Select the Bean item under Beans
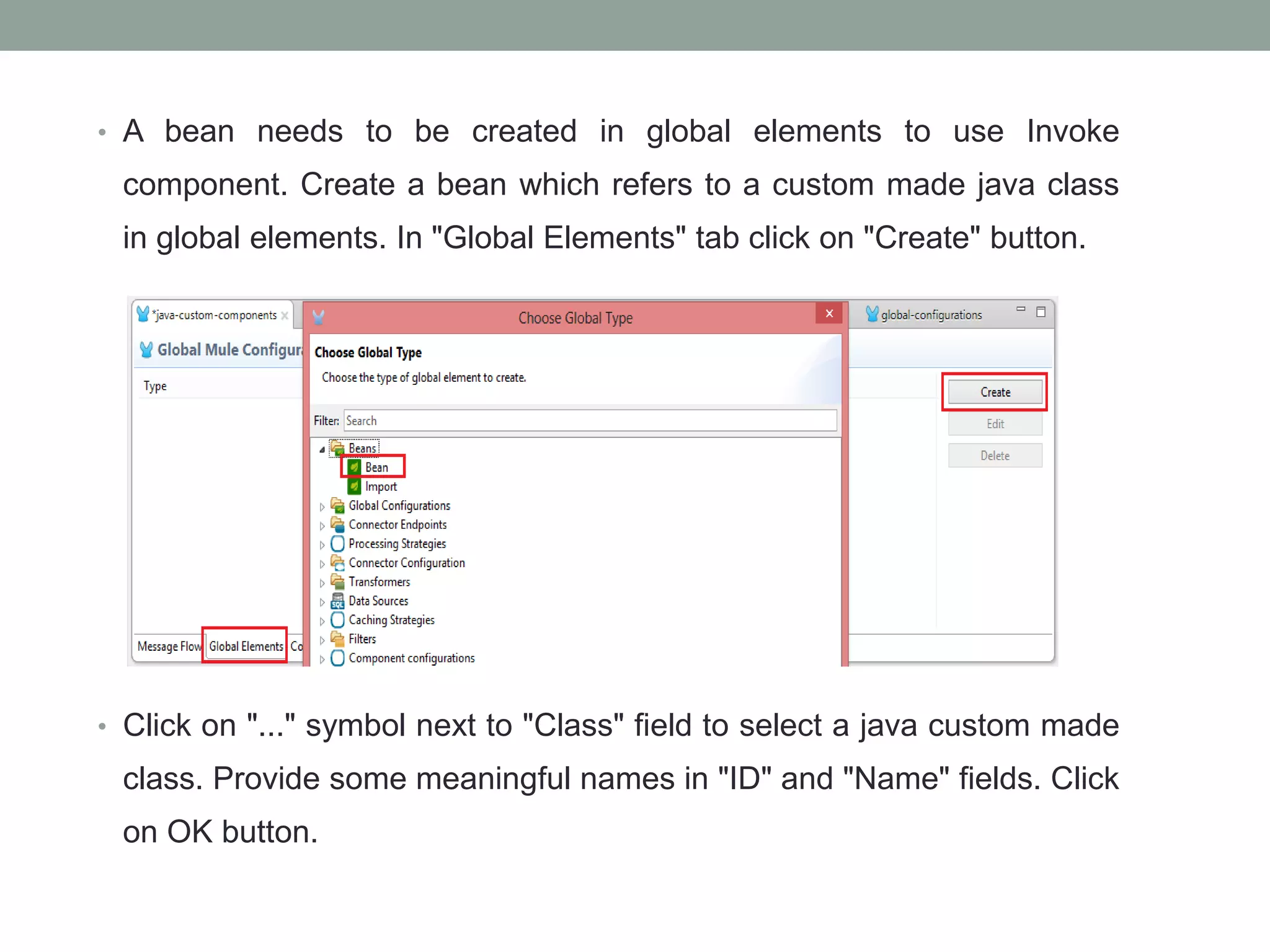Viewport: 1270px width, 952px height. (x=376, y=467)
